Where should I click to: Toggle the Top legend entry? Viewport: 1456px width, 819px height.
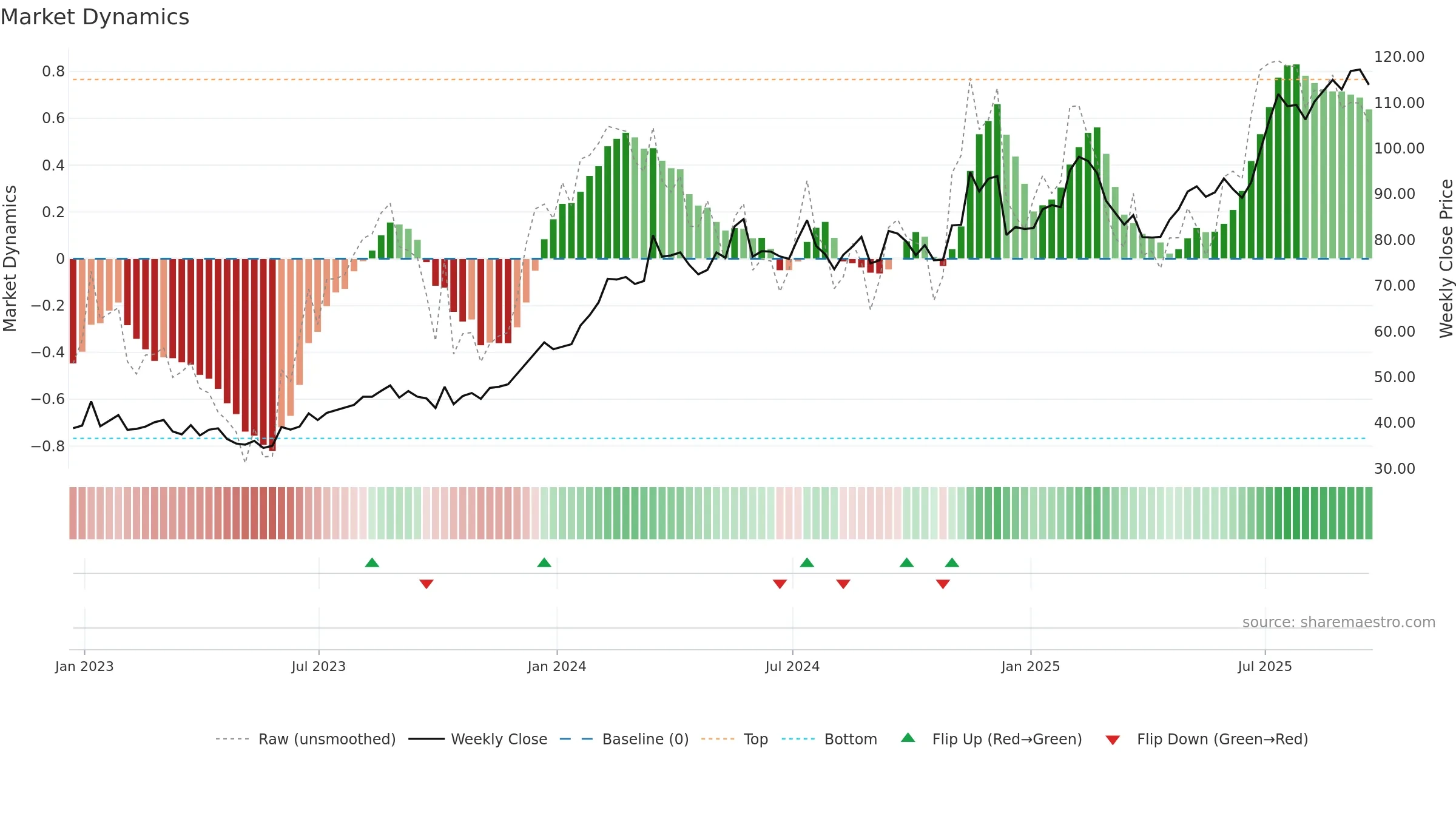pos(735,739)
